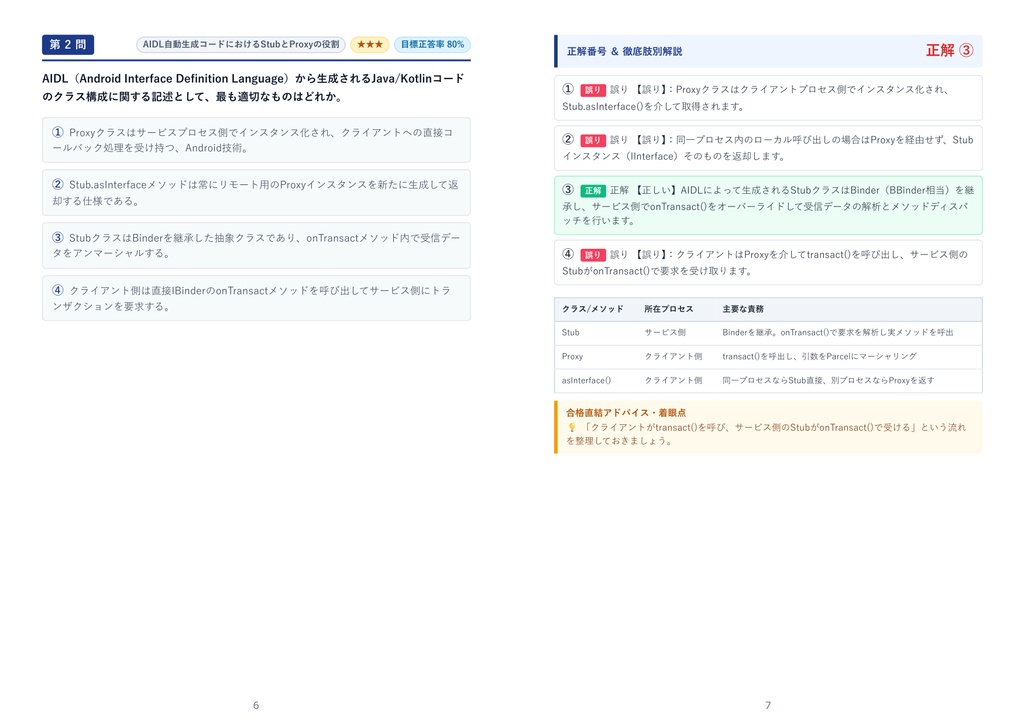Click the 正解 ③ answer label
The height and width of the screenshot is (727, 1024).
(950, 50)
